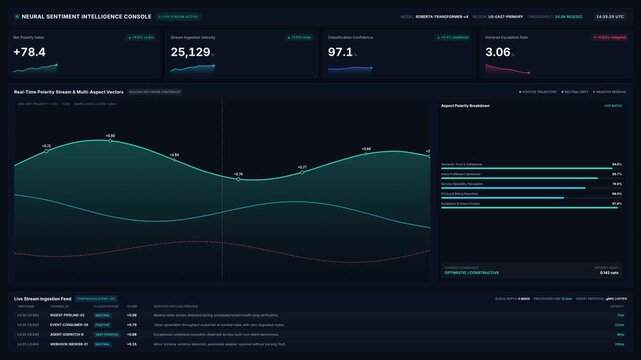The image size is (641, 360).
Task: Click the Classification Confidence trend badge
Action: [x=453, y=37]
